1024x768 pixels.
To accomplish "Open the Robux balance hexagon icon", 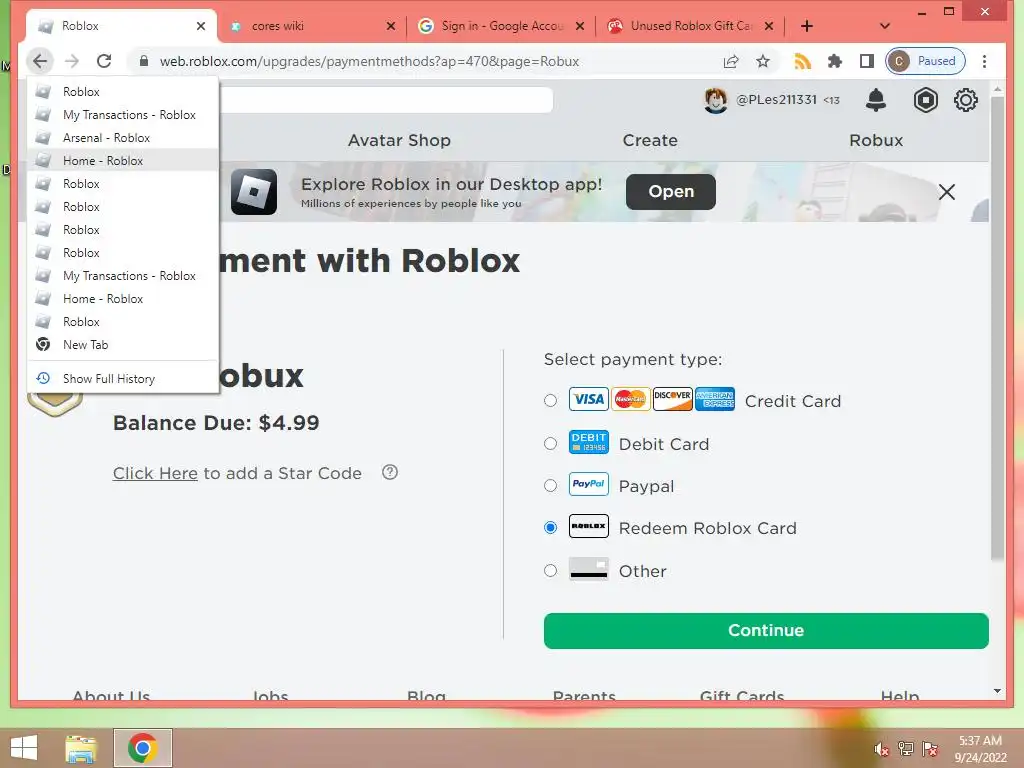I will (925, 100).
